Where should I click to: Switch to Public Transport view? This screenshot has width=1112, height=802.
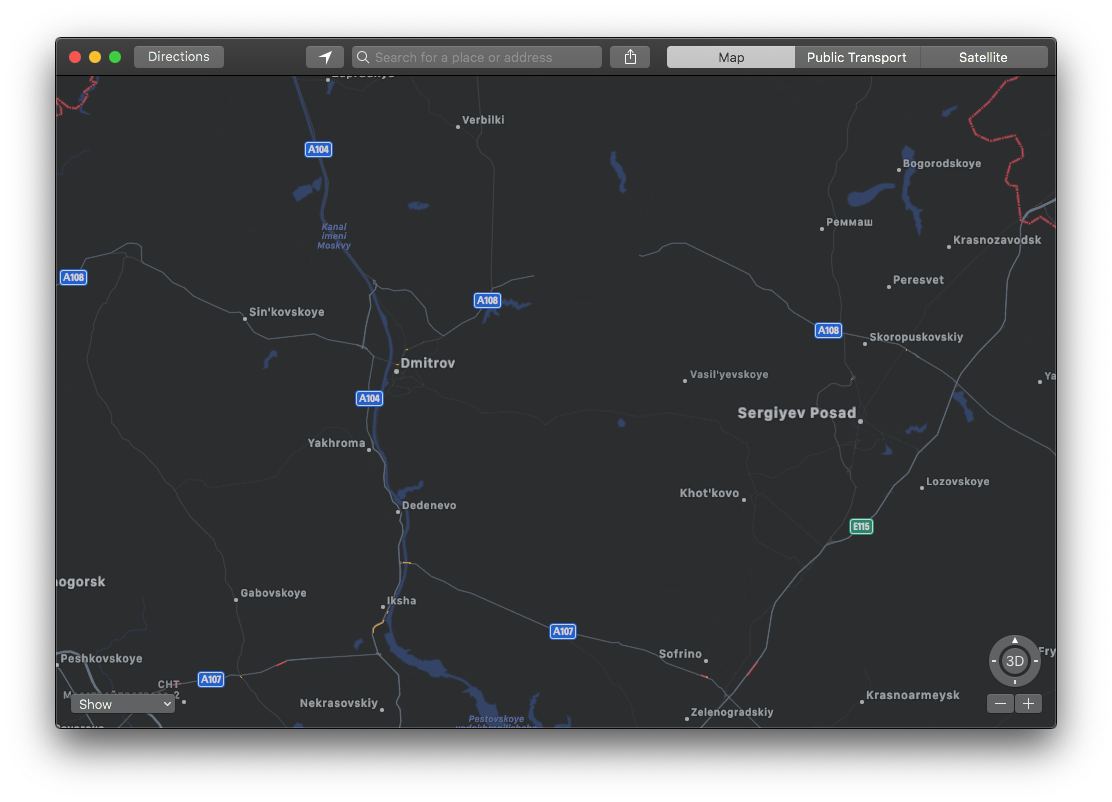click(857, 57)
